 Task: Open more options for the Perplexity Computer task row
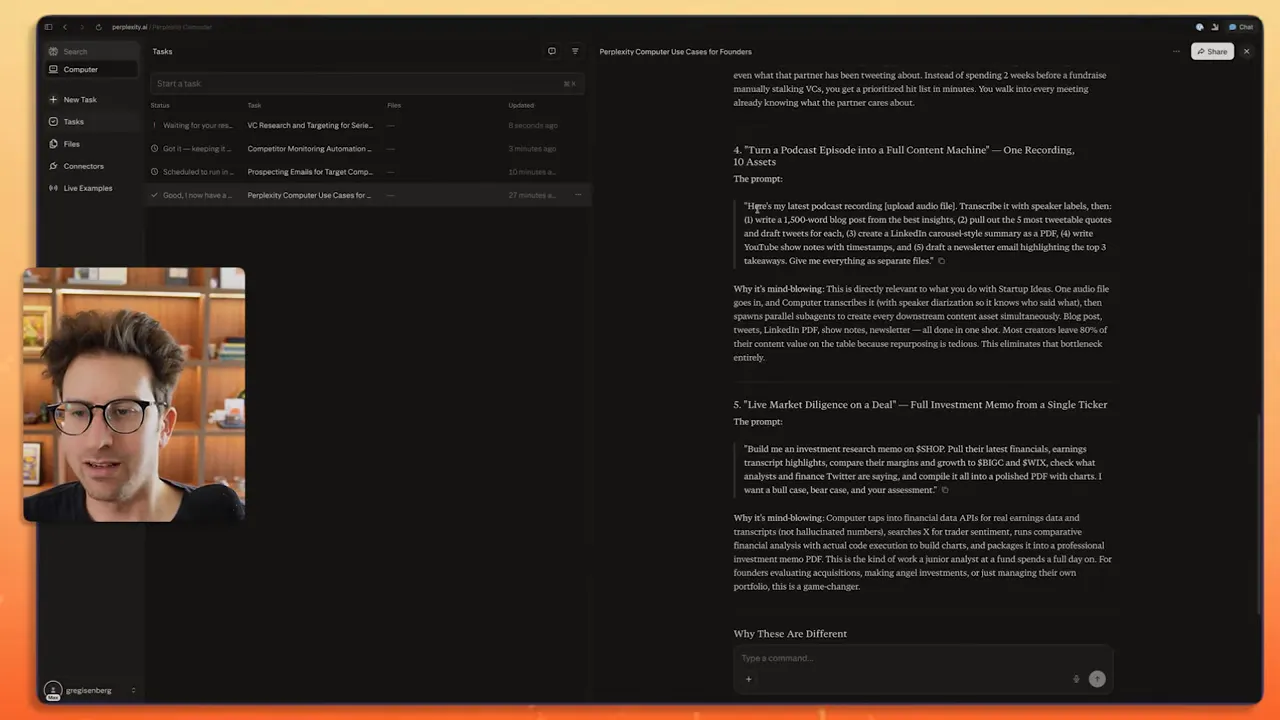577,195
